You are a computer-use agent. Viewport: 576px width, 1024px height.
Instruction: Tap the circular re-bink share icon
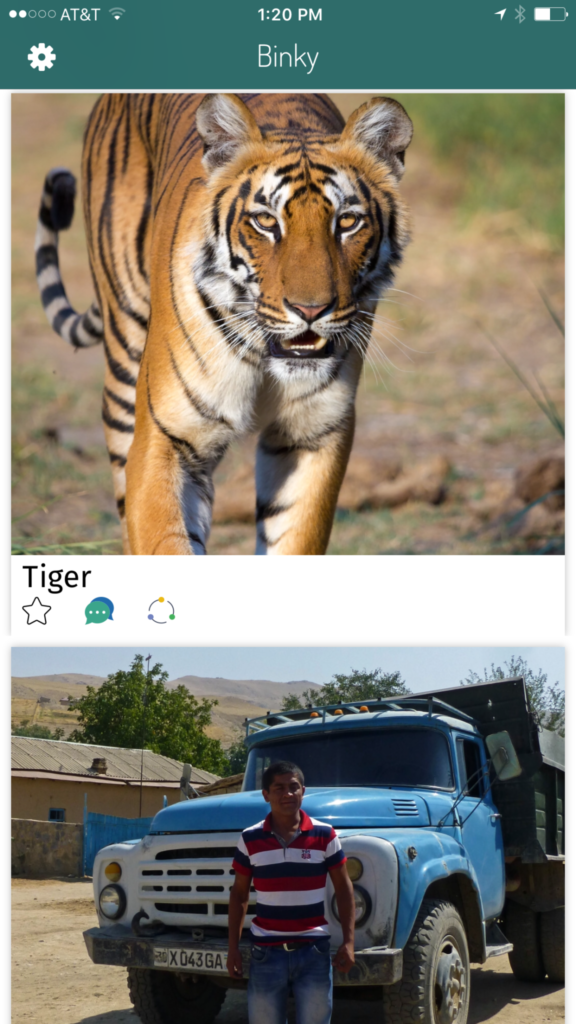click(x=161, y=611)
